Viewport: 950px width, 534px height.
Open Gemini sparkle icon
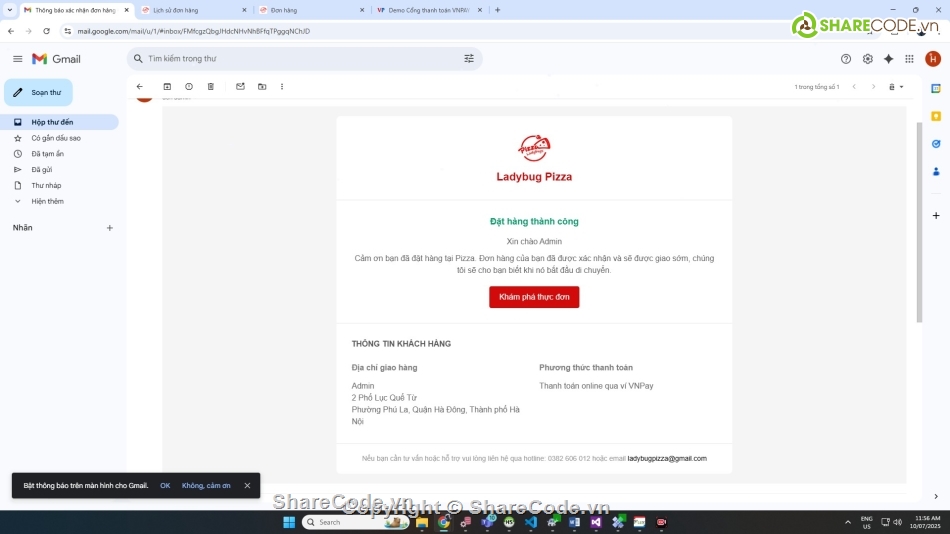(x=889, y=59)
